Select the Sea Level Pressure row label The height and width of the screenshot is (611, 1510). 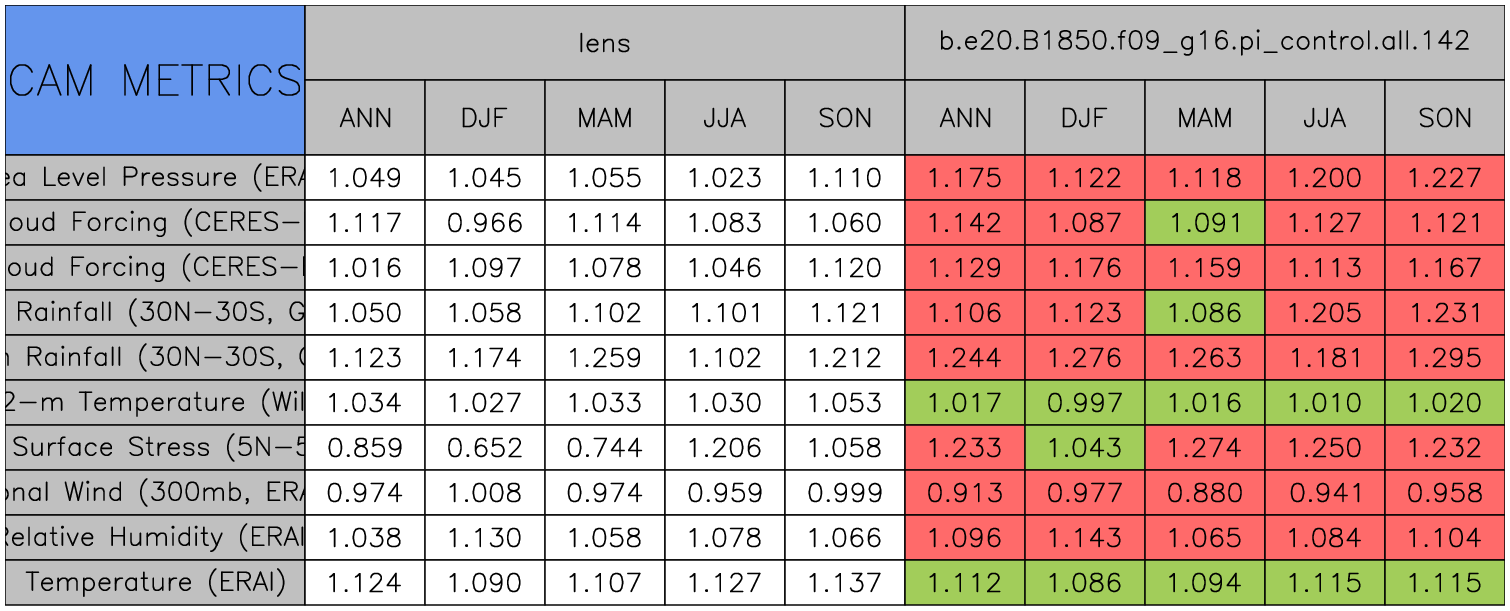click(155, 178)
